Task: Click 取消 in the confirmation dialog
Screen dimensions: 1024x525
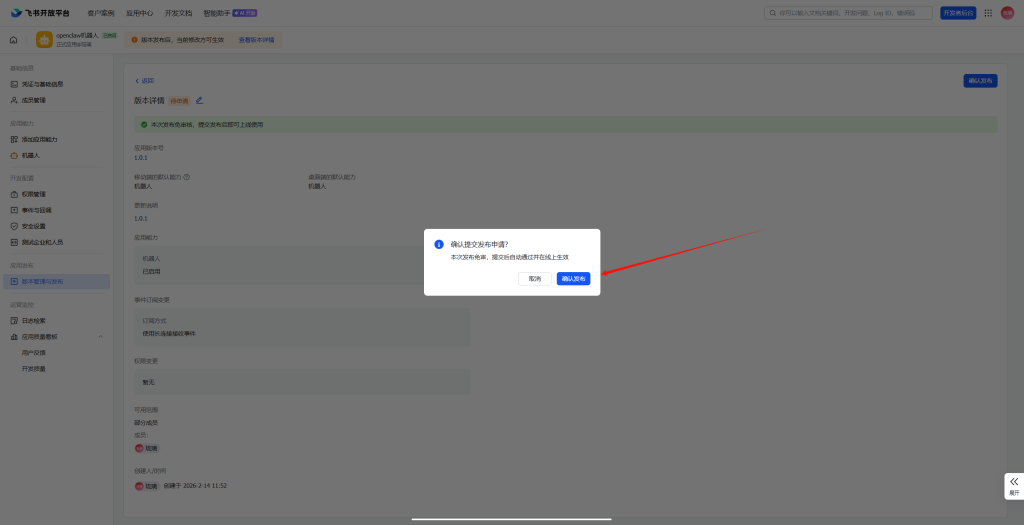Action: pos(535,279)
